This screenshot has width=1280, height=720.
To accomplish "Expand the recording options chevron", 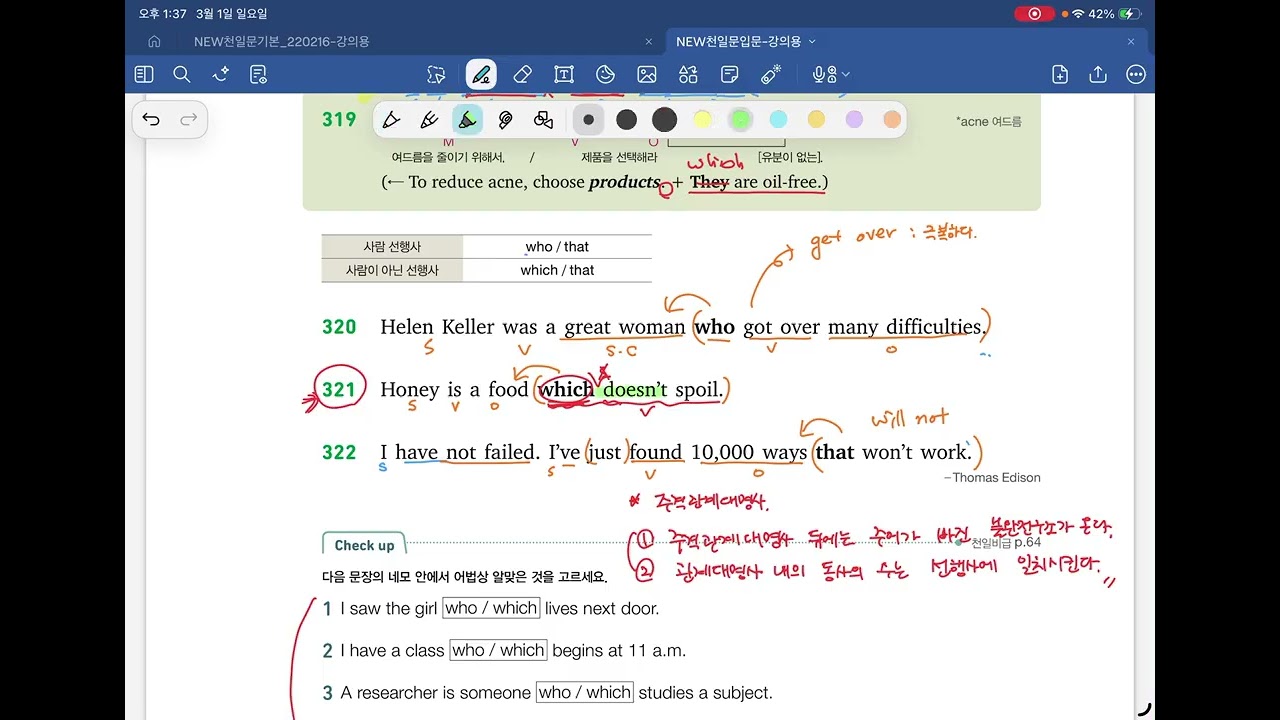I will pos(846,74).
